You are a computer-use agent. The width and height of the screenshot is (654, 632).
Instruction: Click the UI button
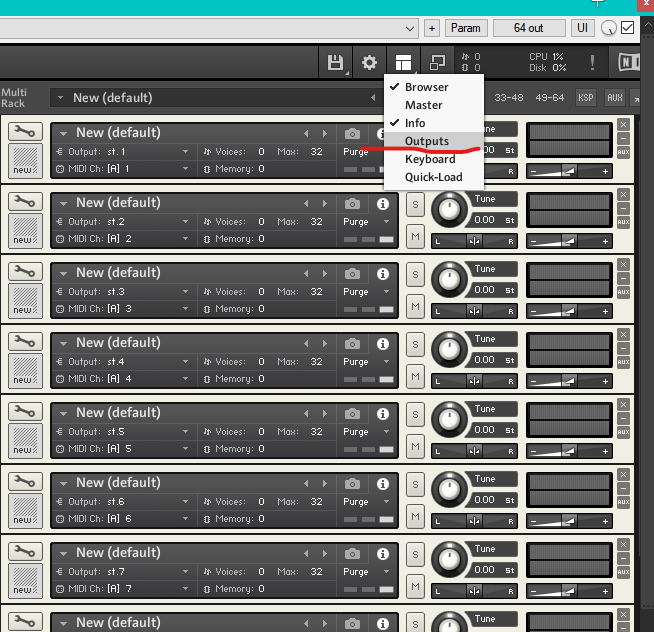coord(582,28)
